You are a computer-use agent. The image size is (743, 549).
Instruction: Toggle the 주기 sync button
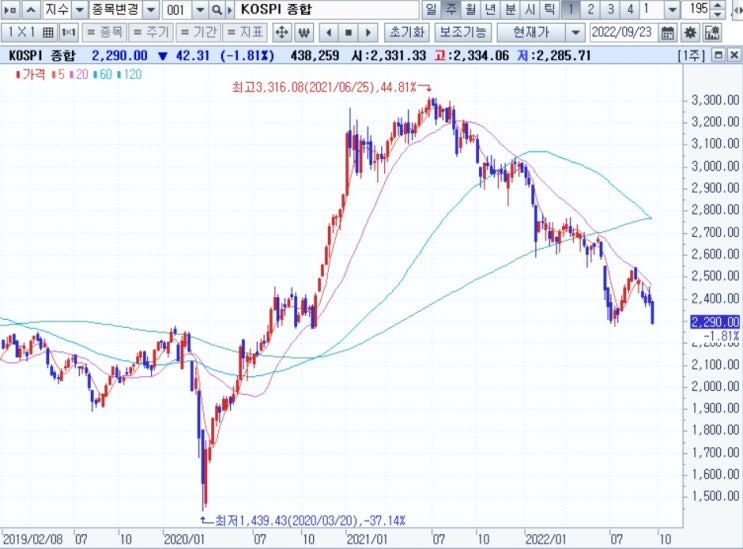[x=151, y=32]
